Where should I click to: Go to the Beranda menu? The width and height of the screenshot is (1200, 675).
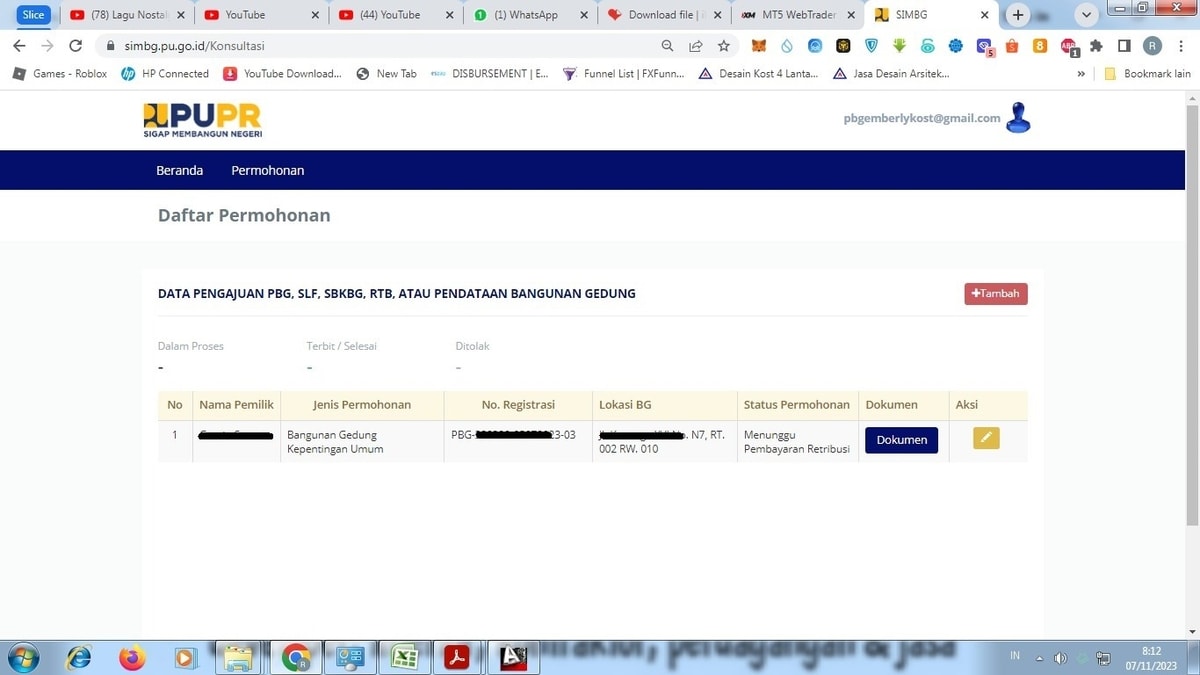tap(179, 170)
